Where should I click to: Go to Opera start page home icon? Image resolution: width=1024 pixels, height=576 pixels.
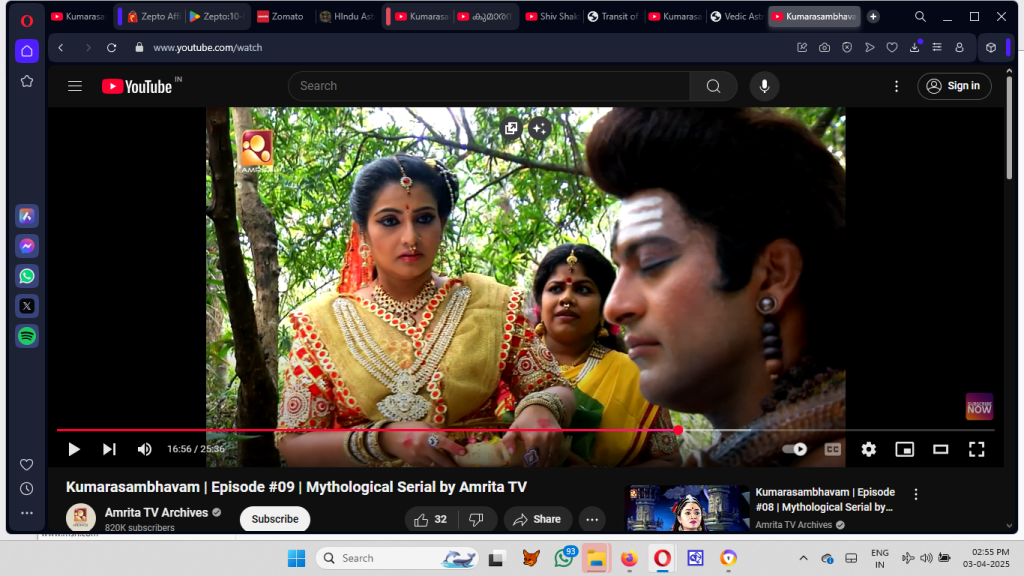pos(27,51)
